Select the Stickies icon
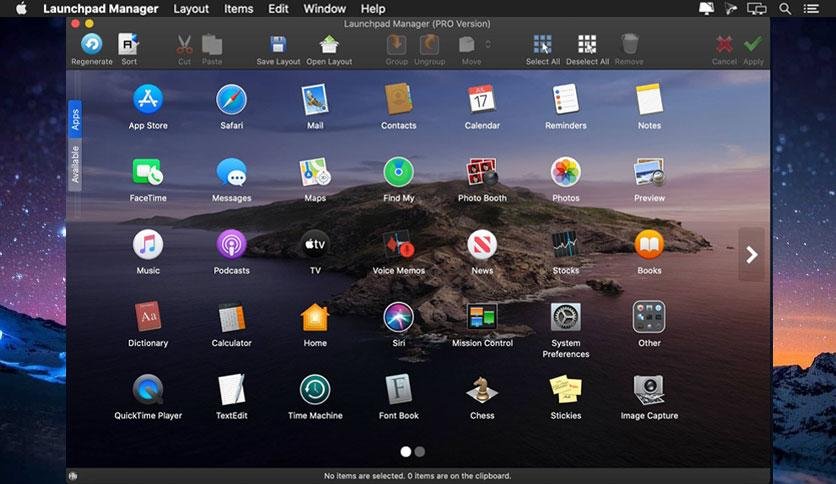This screenshot has width=836, height=484. click(x=566, y=390)
